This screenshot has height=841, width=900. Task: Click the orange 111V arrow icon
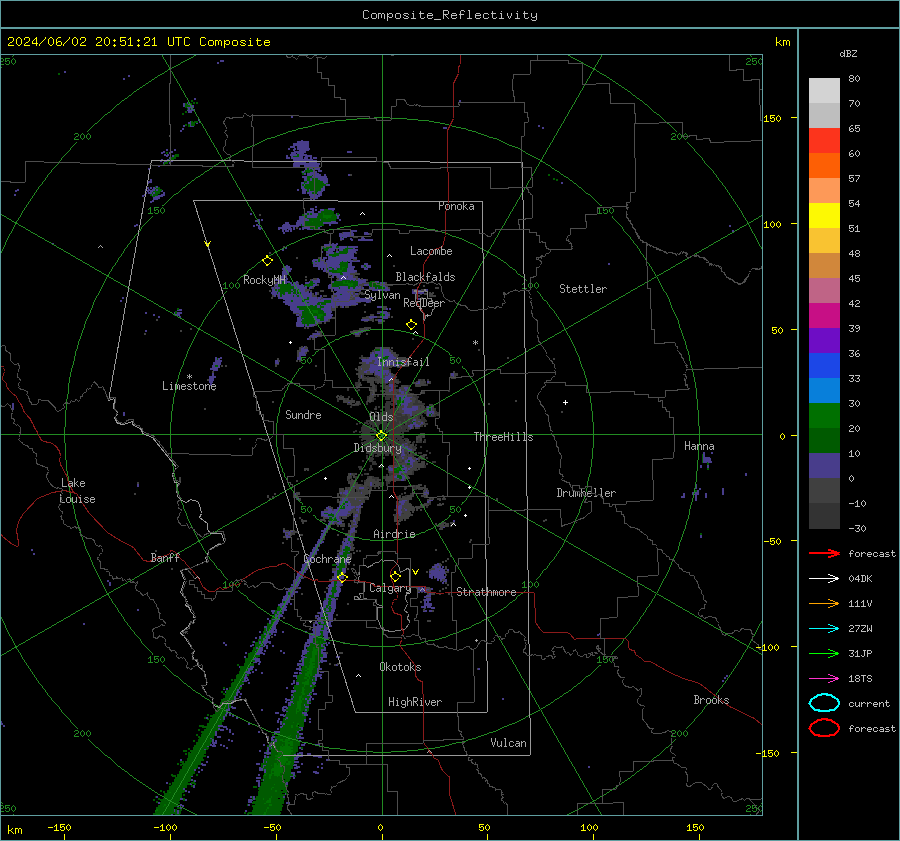pos(824,603)
